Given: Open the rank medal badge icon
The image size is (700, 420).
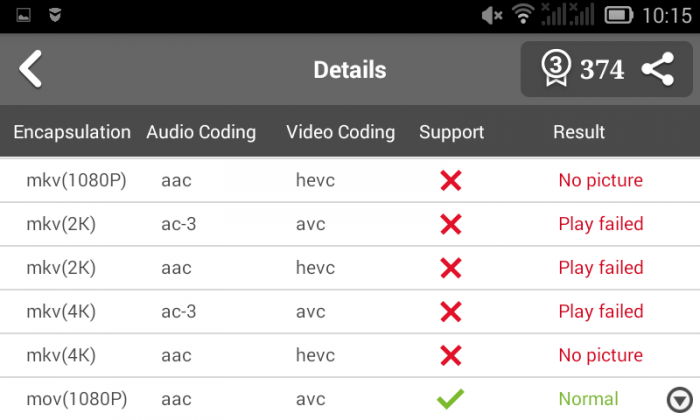Looking at the screenshot, I should tap(556, 69).
